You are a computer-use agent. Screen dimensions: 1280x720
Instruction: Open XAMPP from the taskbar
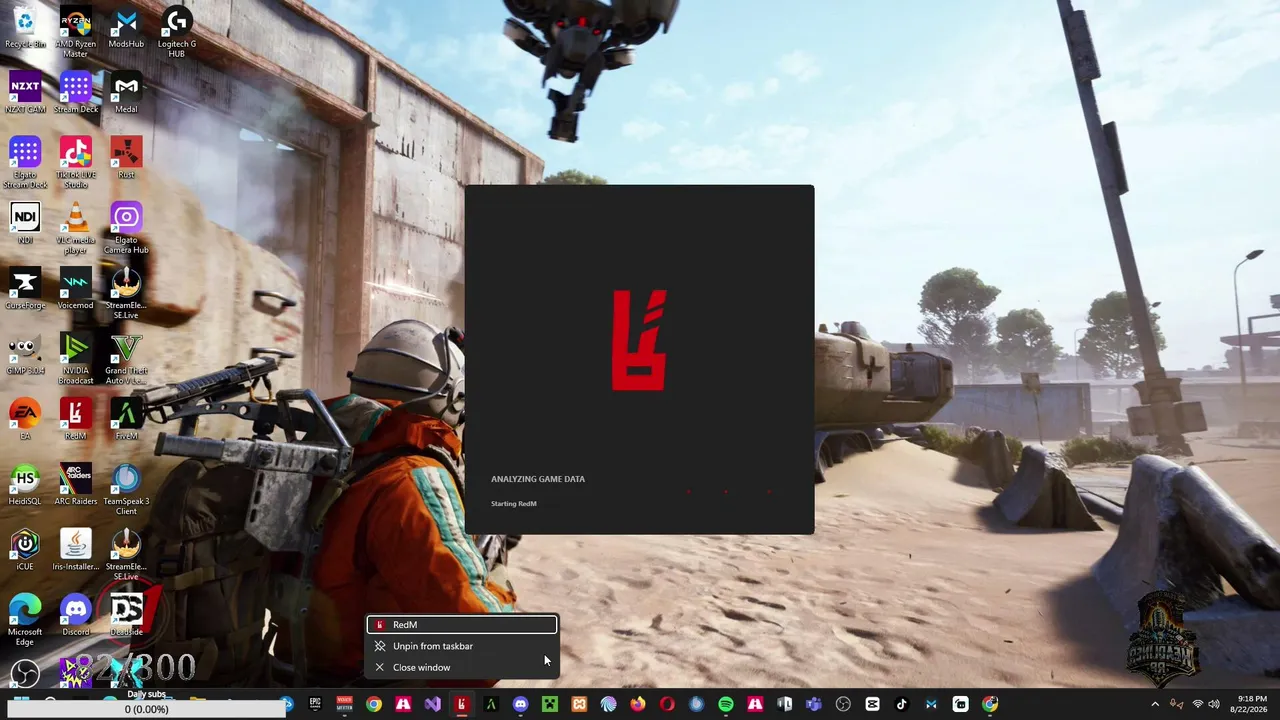click(x=579, y=704)
